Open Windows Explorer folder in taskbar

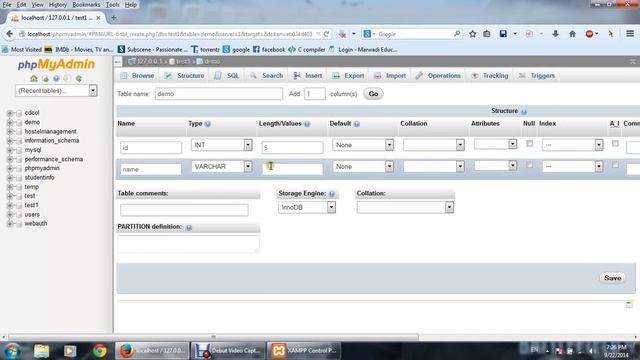coord(41,351)
